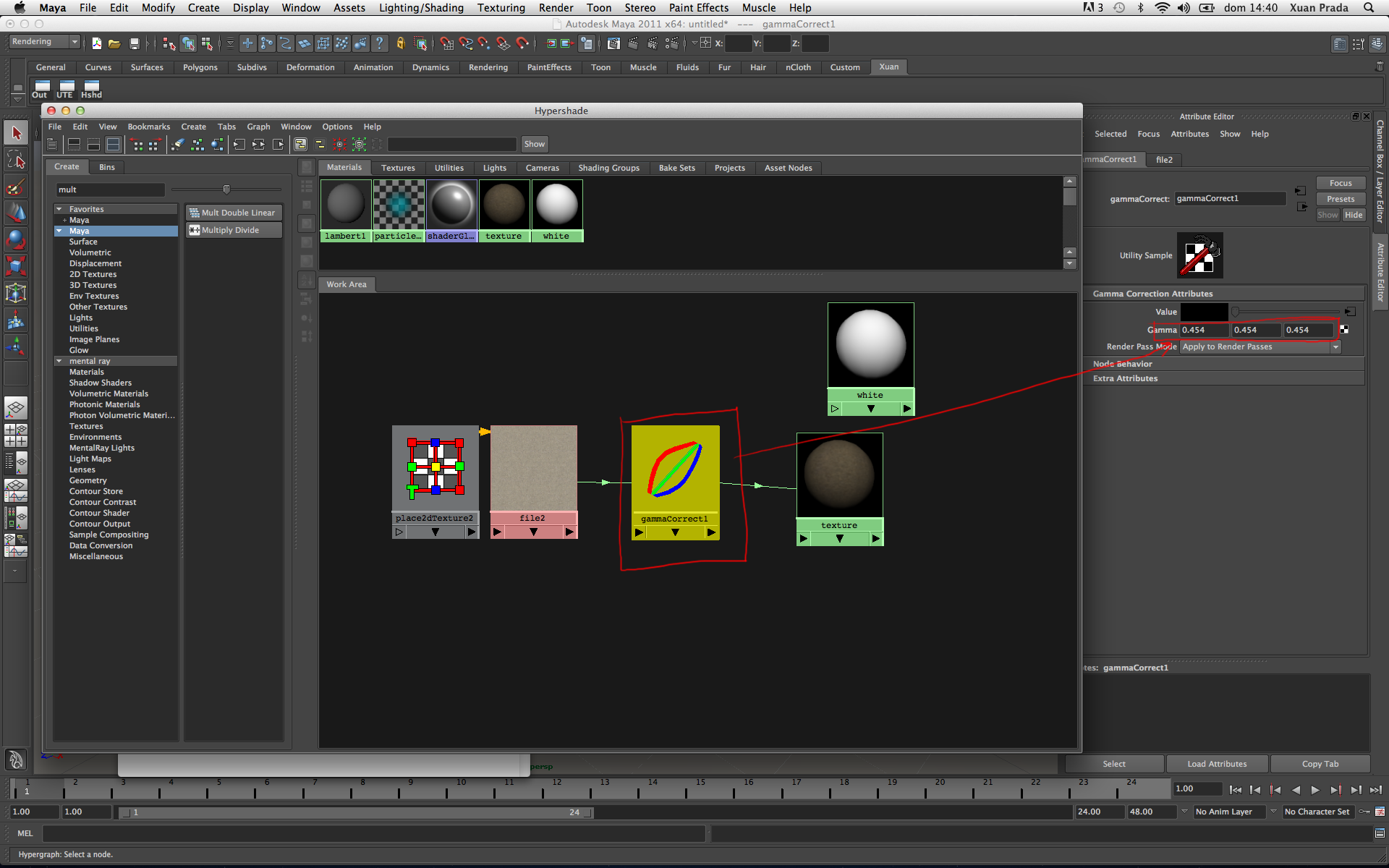Switch to the Textures tab
The image size is (1389, 868).
coord(398,168)
